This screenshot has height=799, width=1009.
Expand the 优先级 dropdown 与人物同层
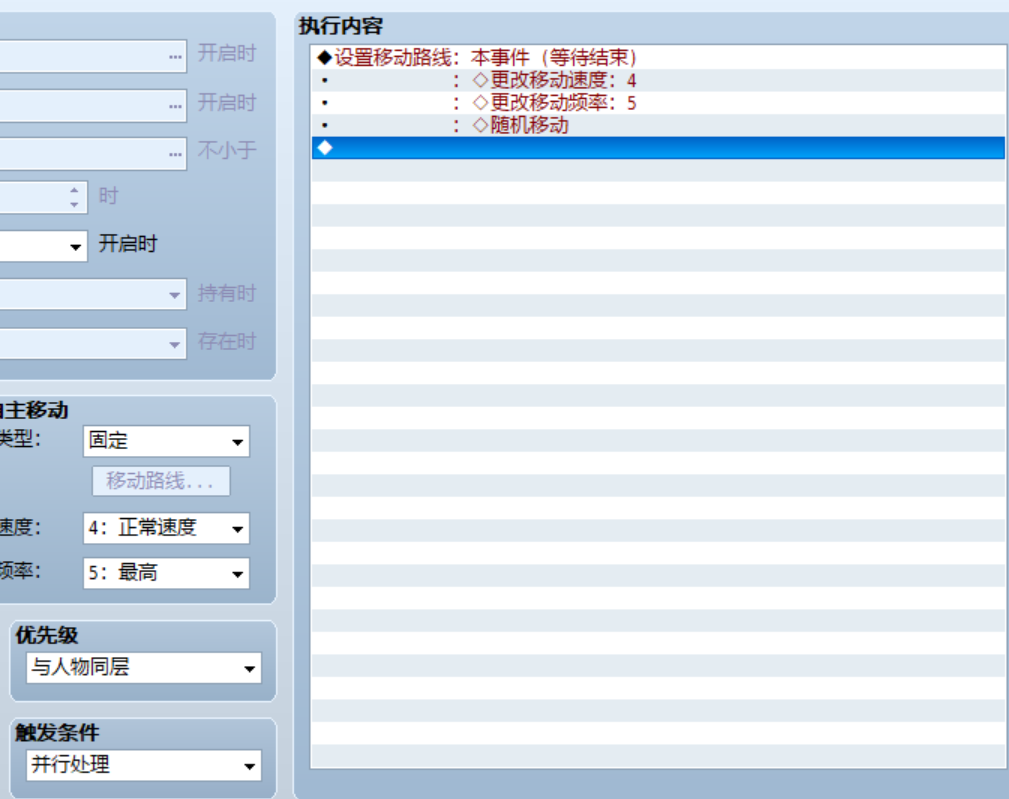143,668
